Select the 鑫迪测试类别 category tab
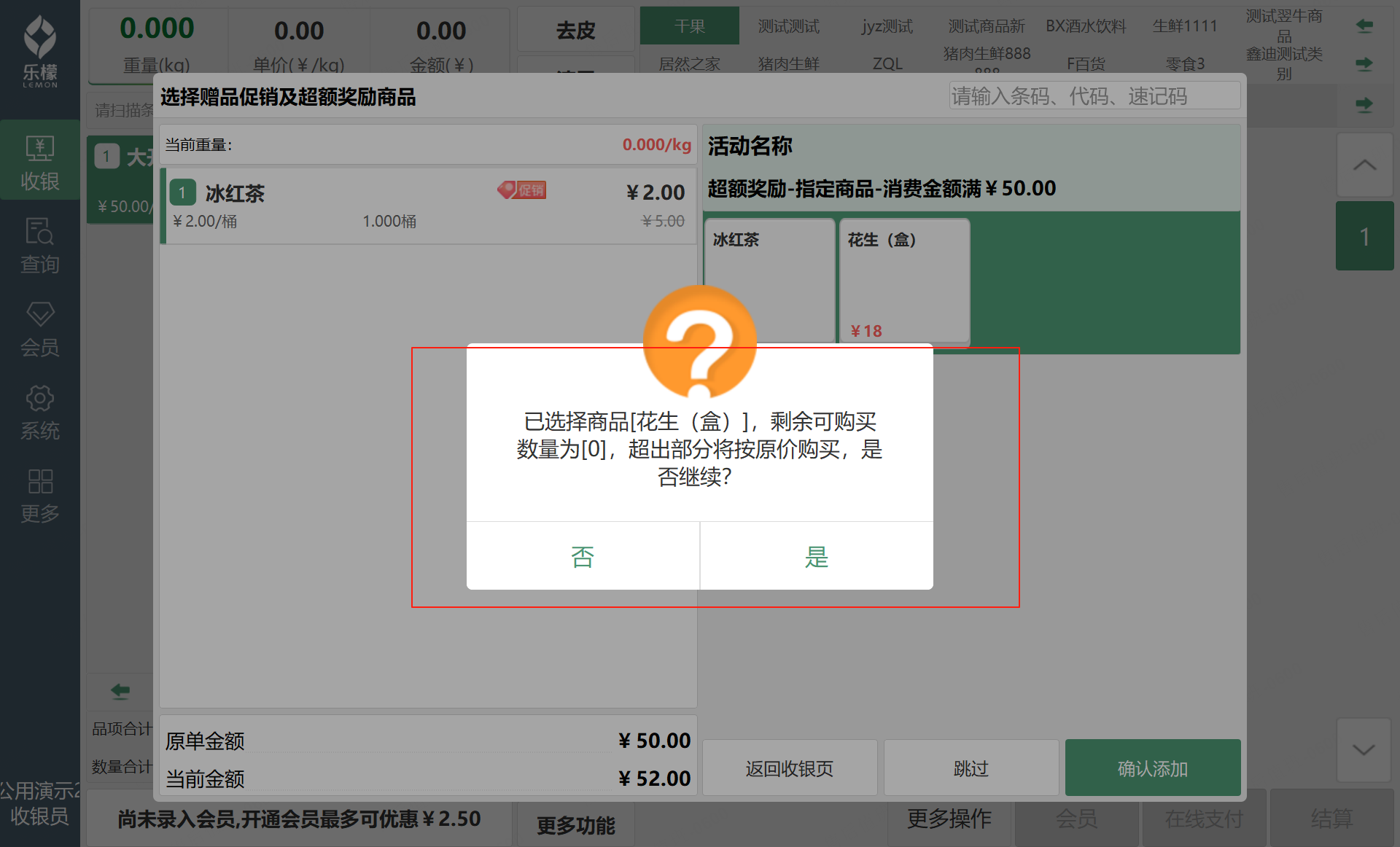Screen dimensions: 1400x847 pos(1284,63)
